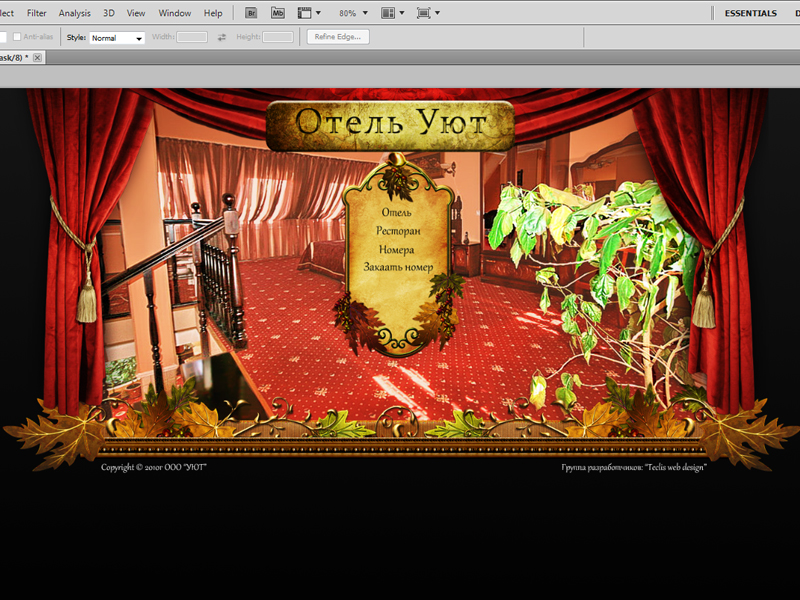The height and width of the screenshot is (600, 800).
Task: Open the 80% zoom level dropdown
Action: [352, 13]
